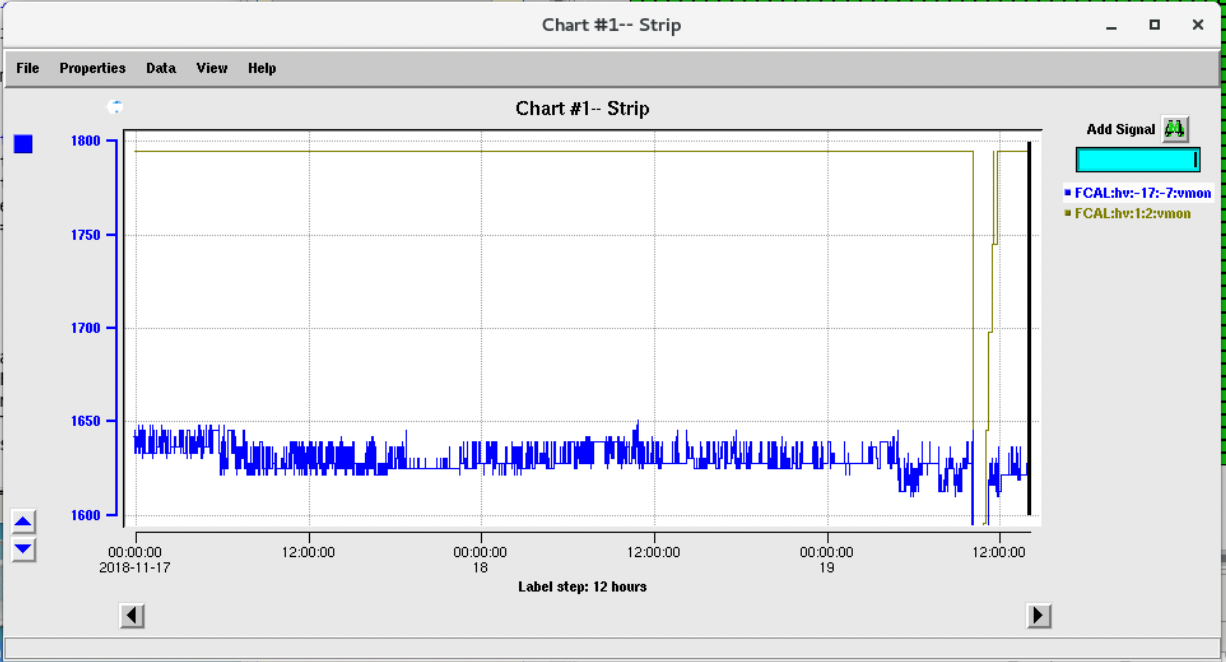
Task: Open the Data menu
Action: [161, 68]
